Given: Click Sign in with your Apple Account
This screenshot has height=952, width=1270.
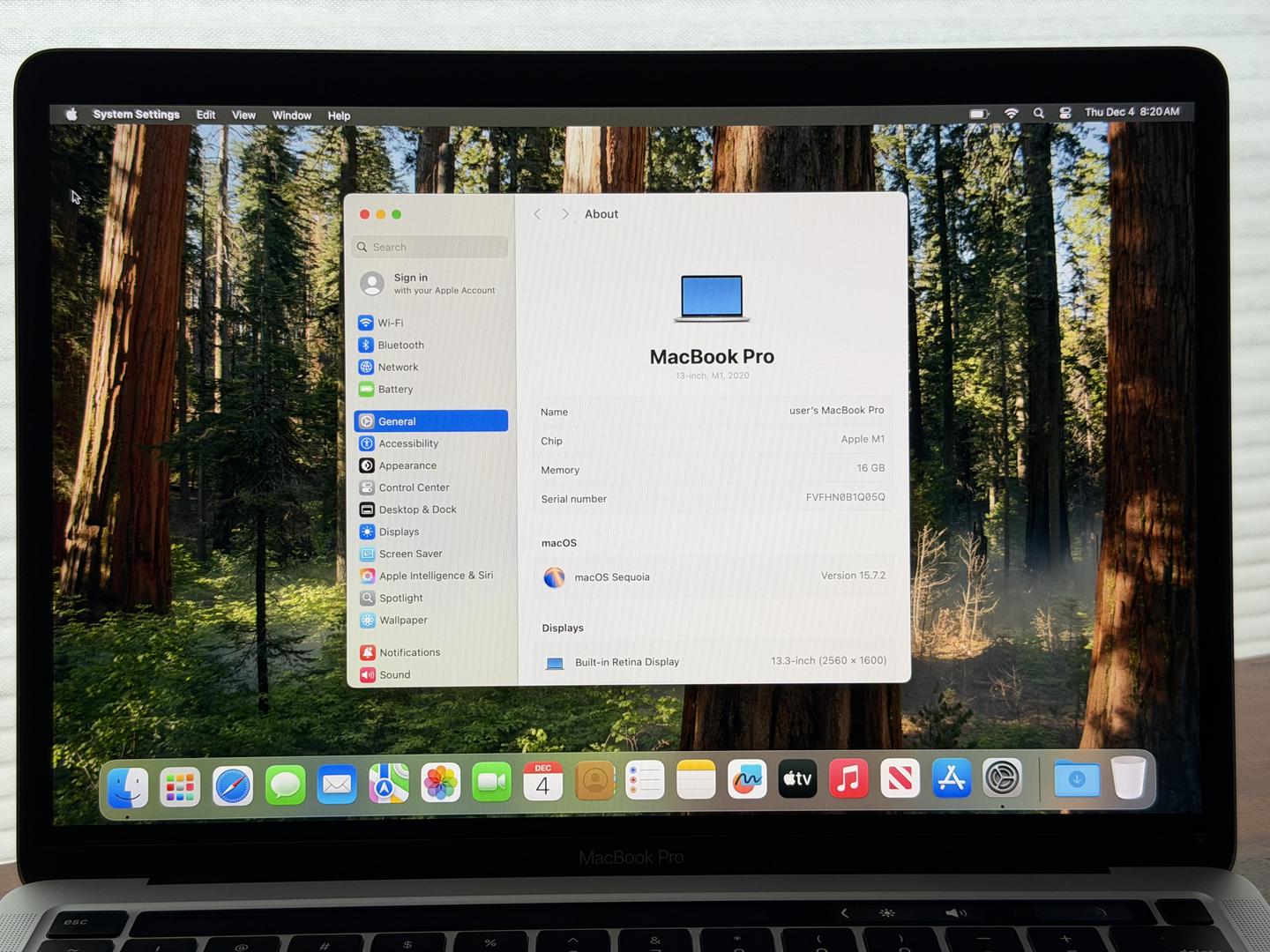Looking at the screenshot, I should [430, 283].
